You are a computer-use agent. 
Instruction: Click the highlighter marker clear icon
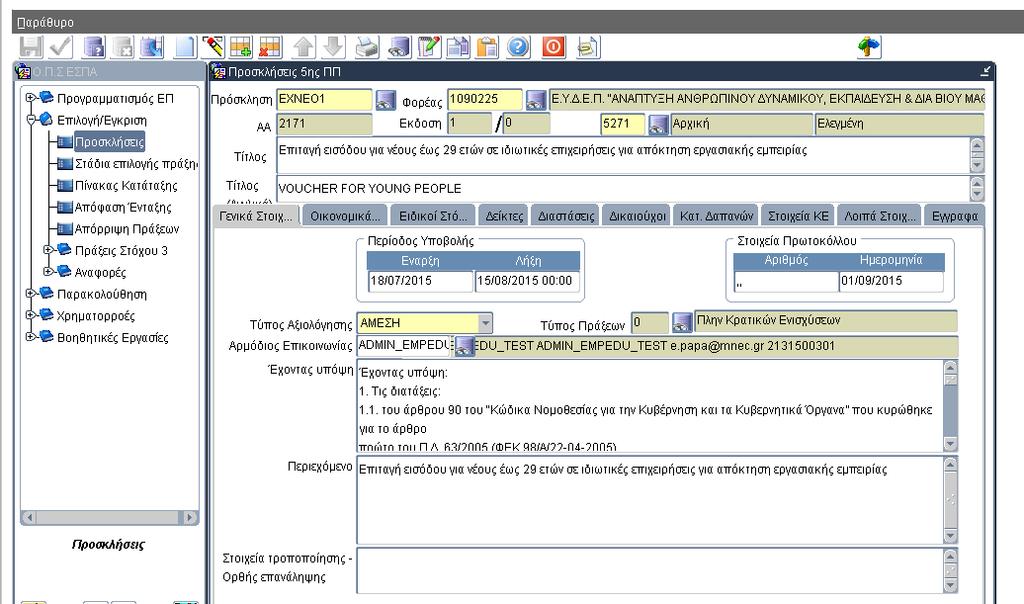pyautogui.click(x=213, y=47)
